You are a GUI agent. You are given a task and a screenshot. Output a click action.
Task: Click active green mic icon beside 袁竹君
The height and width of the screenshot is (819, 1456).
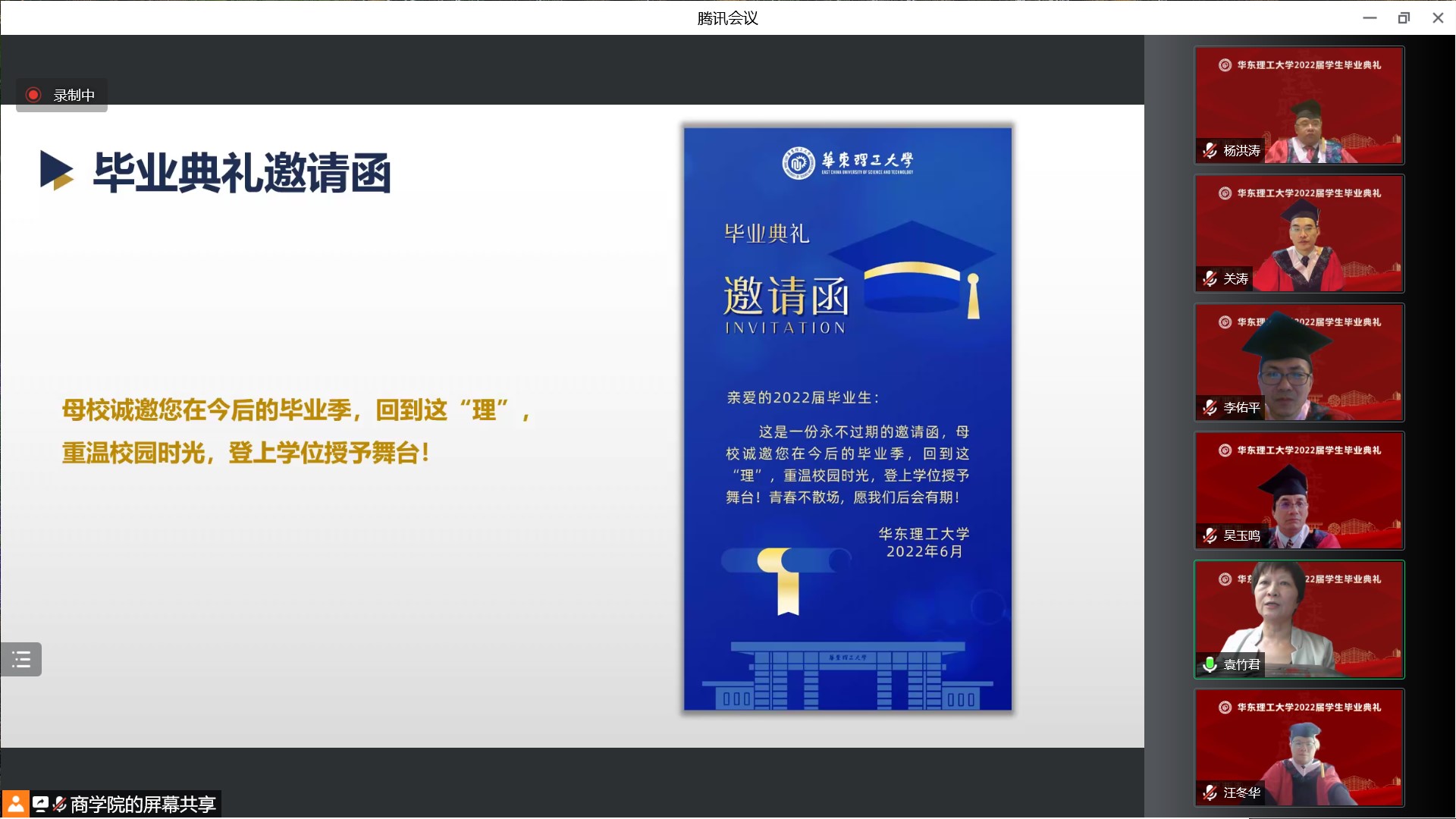click(1210, 664)
